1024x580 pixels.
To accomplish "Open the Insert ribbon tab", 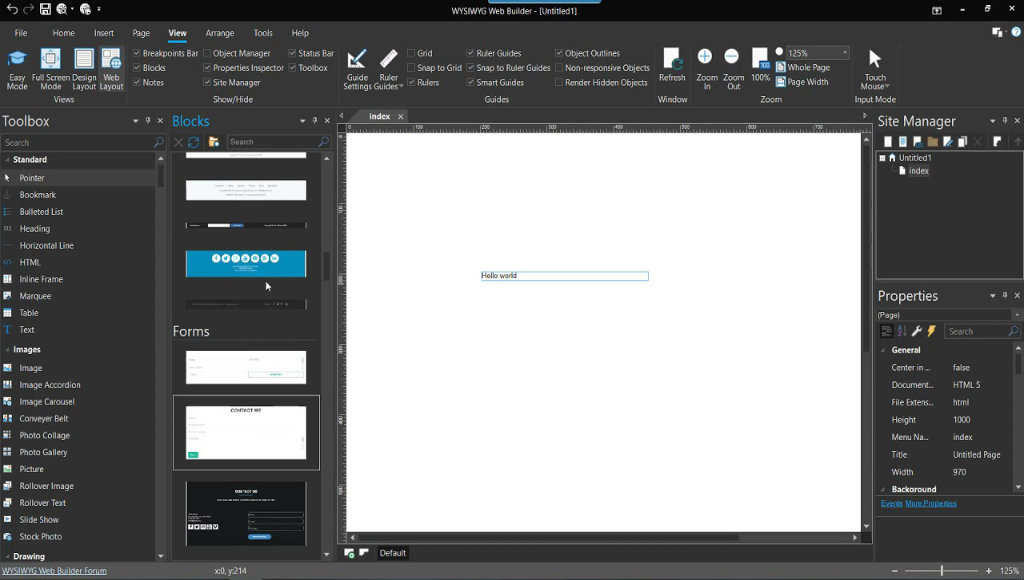I will [x=103, y=33].
